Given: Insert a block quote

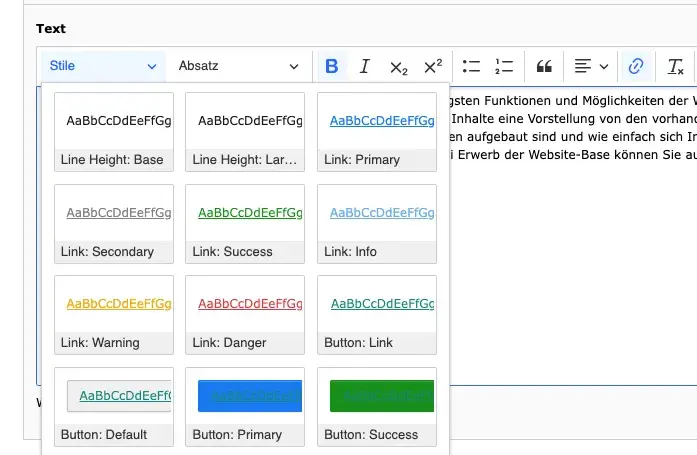Looking at the screenshot, I should (x=545, y=67).
